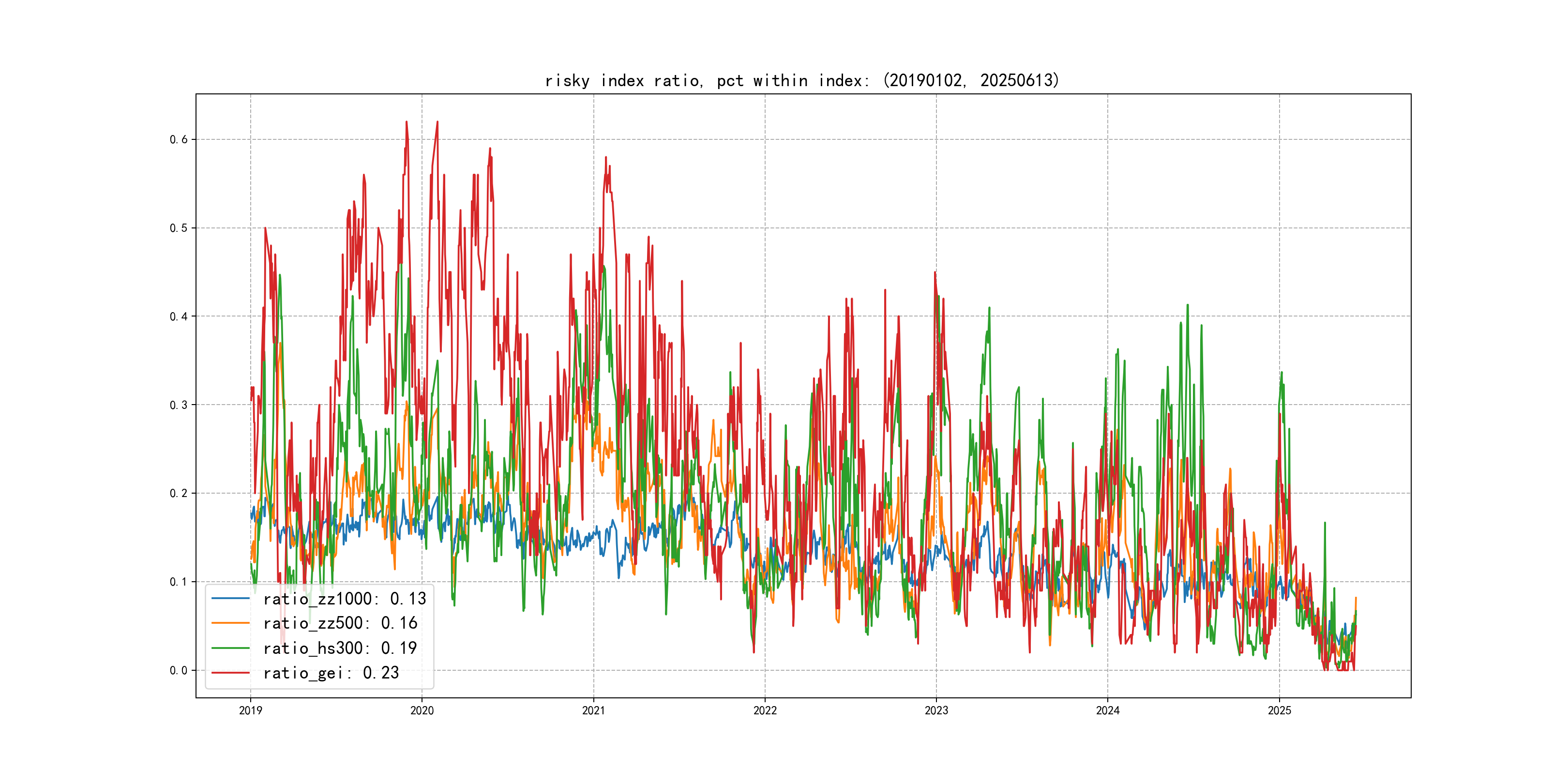Click the green ratio_hs300 legend line
Image resolution: width=1568 pixels, height=784 pixels.
click(230, 648)
